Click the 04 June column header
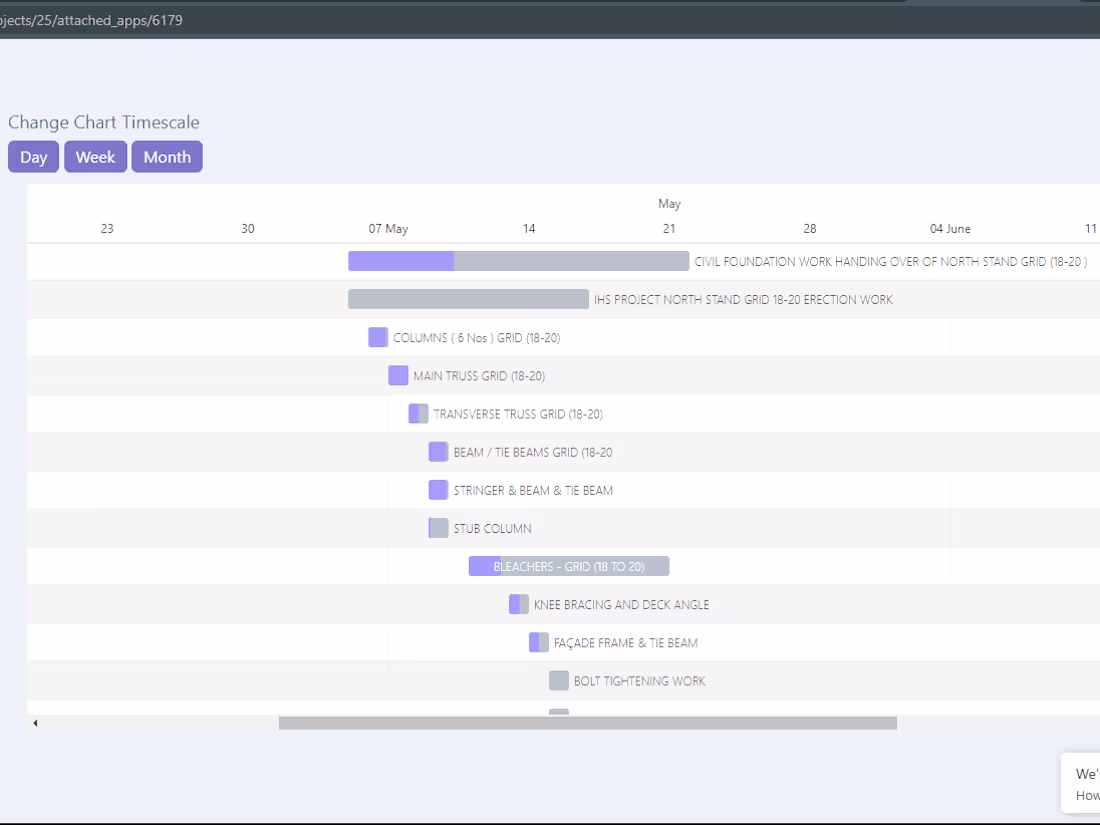This screenshot has width=1100, height=825. pyautogui.click(x=950, y=228)
